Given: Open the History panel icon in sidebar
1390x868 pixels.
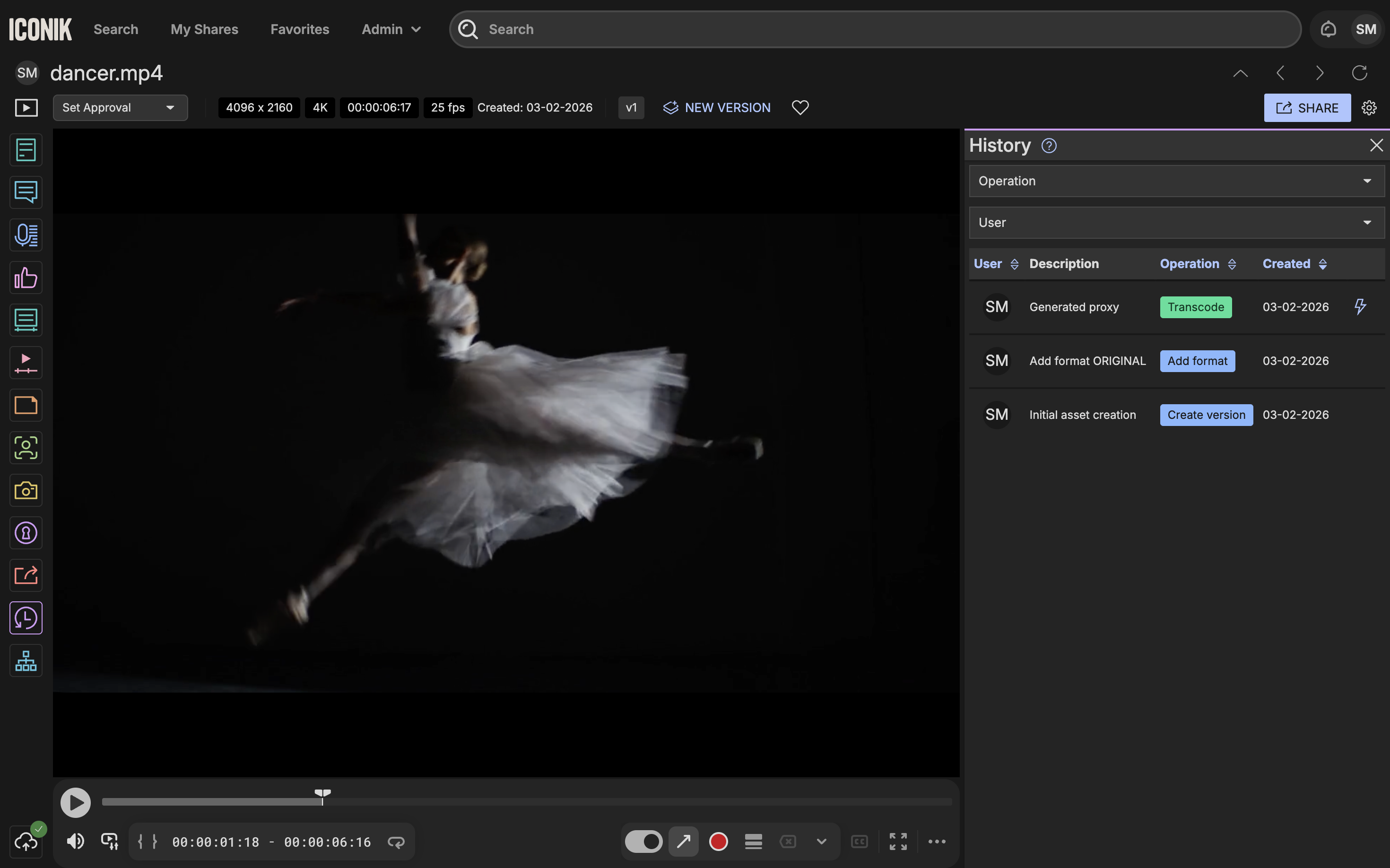Looking at the screenshot, I should click(x=26, y=618).
